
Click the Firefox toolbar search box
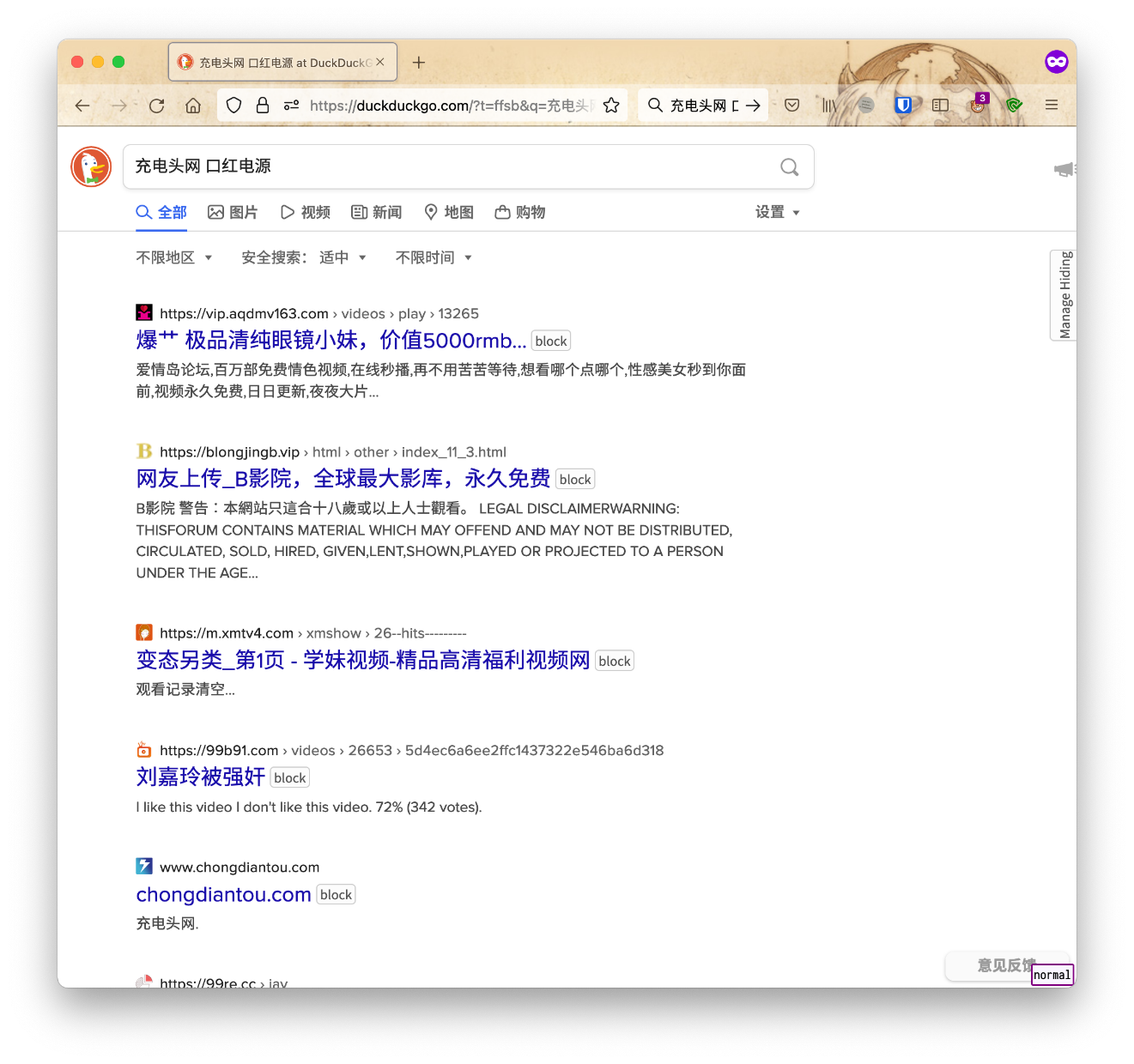(x=702, y=105)
